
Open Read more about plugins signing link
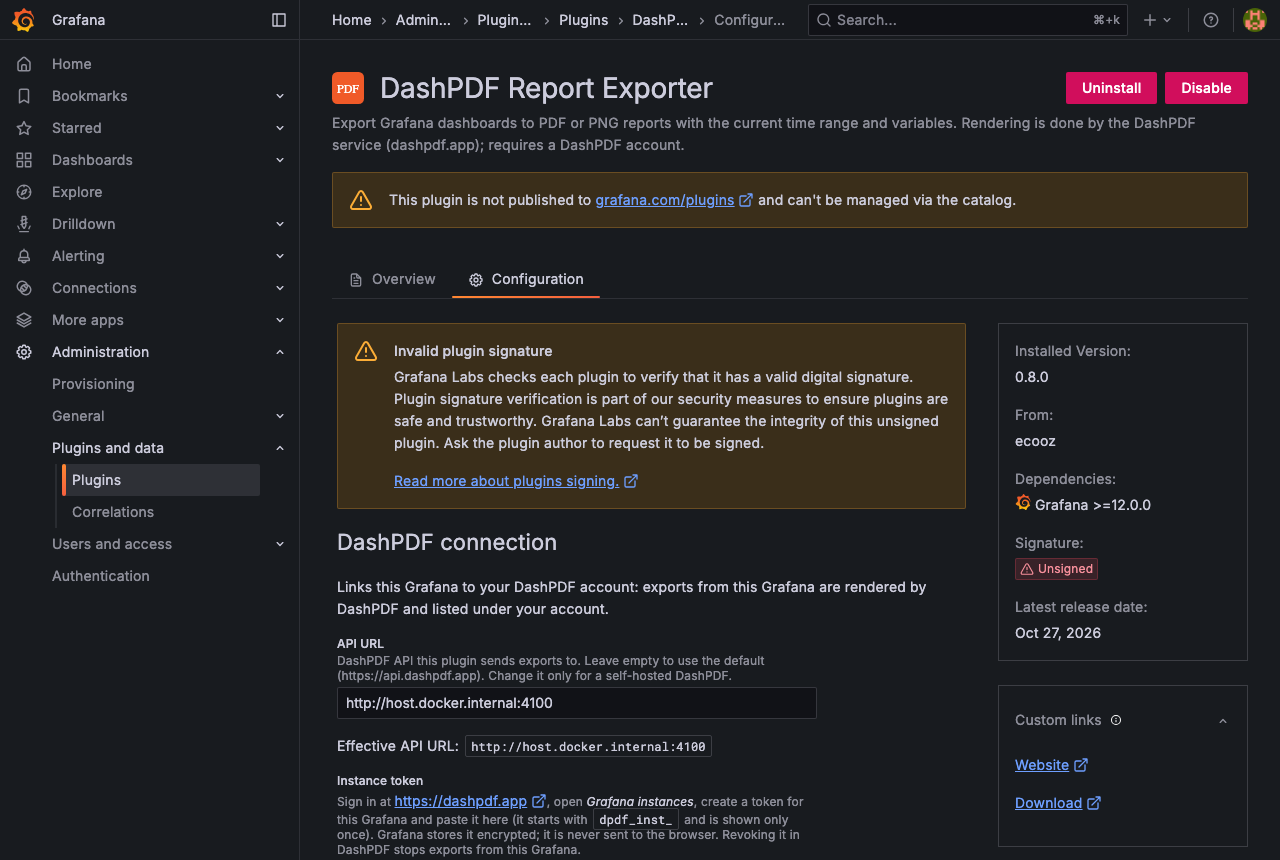516,481
